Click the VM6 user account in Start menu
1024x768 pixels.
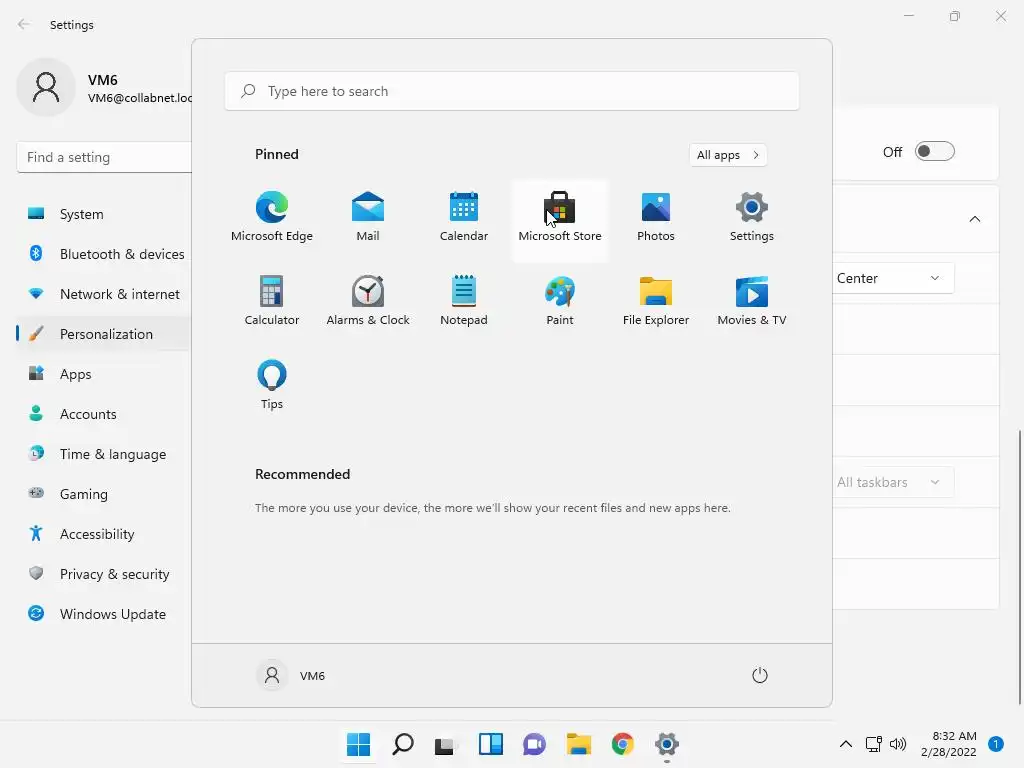click(291, 675)
